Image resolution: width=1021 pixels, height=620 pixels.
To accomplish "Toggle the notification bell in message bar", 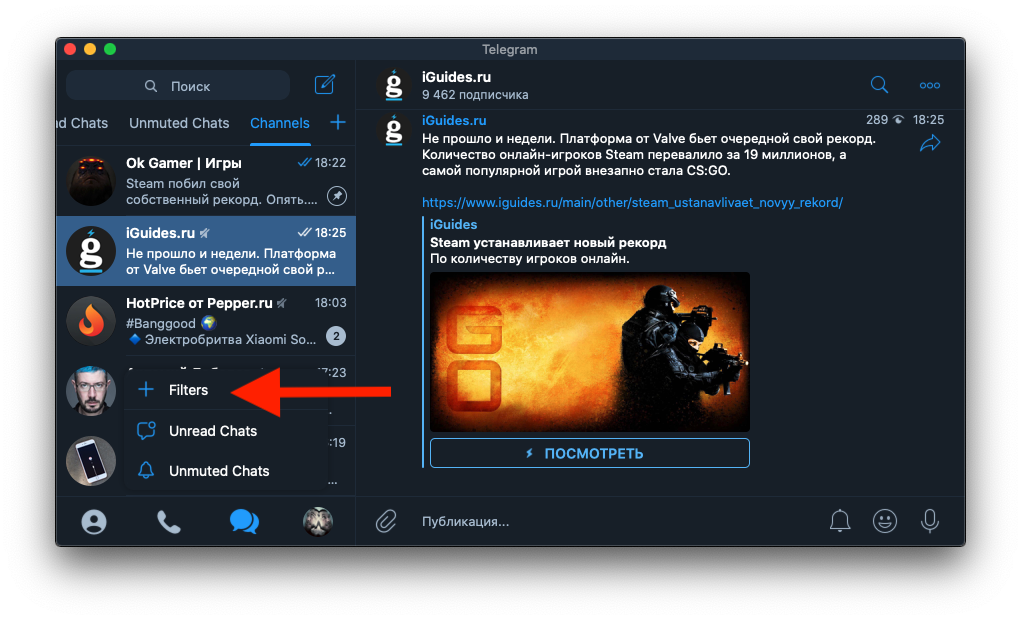I will click(839, 520).
